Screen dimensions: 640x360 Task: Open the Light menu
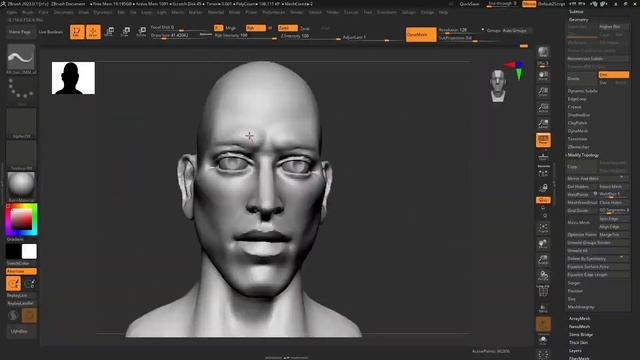click(162, 12)
